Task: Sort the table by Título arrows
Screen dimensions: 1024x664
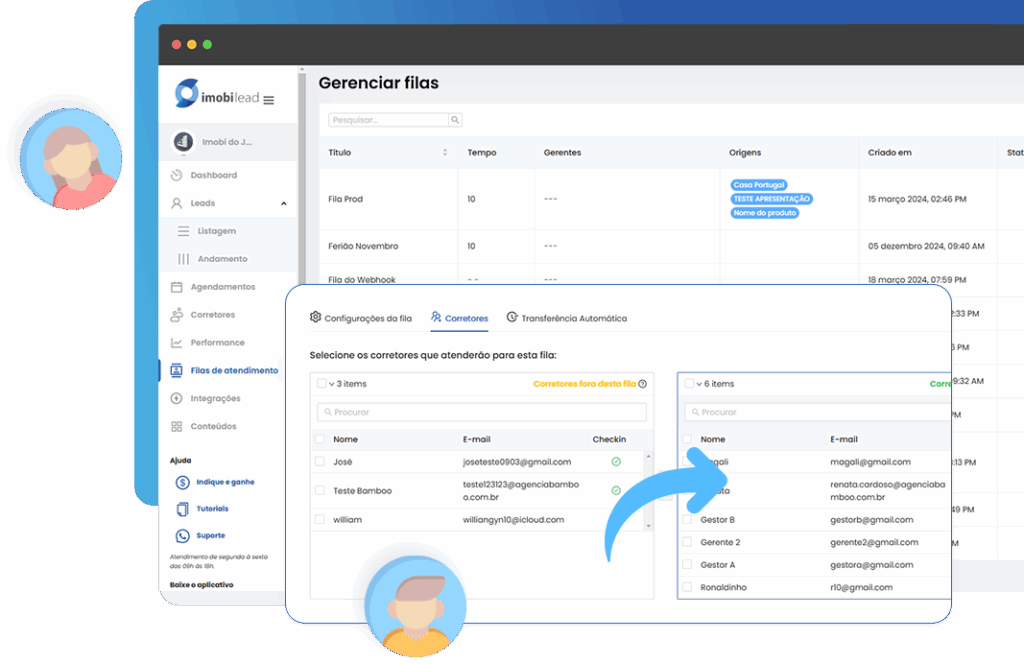Action: [445, 153]
